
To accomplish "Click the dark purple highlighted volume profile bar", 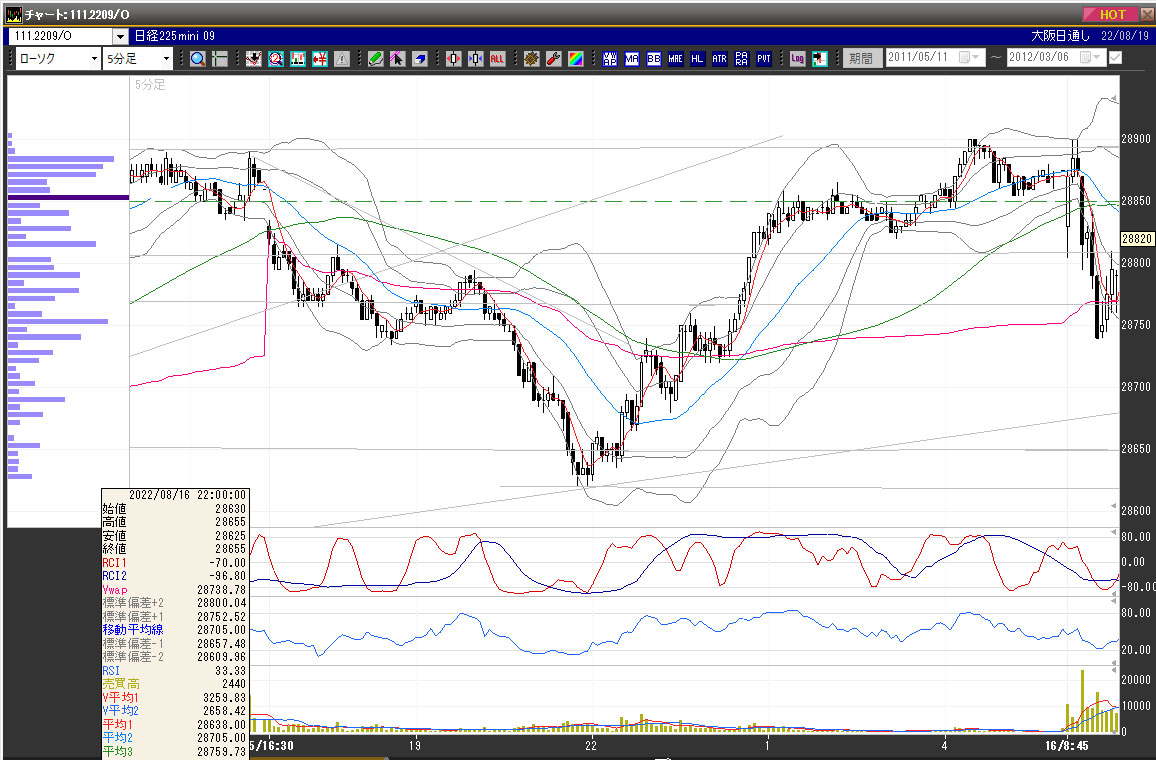I will (x=68, y=198).
